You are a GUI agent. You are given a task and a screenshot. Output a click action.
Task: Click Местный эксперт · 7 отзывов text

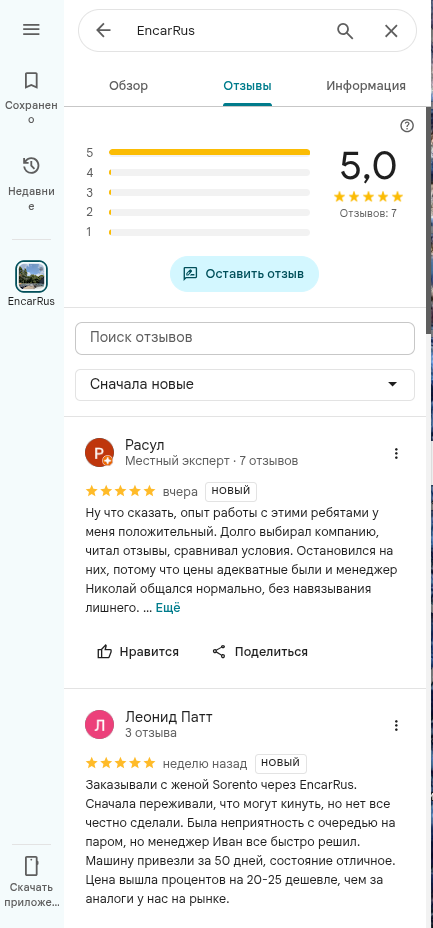tap(212, 460)
